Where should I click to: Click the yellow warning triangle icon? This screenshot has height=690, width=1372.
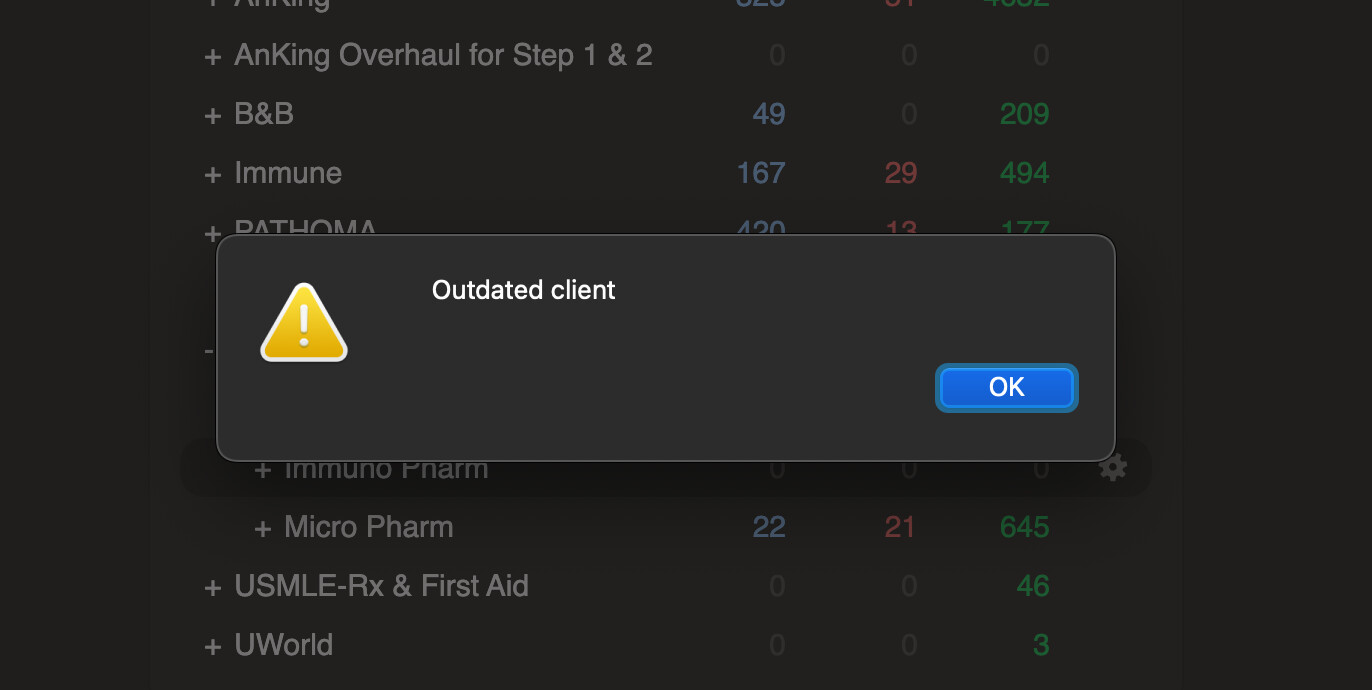304,322
